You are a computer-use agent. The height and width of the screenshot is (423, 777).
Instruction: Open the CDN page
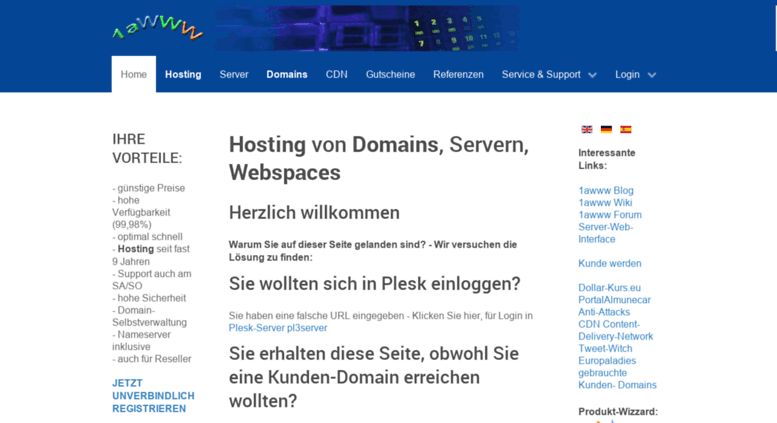tap(336, 74)
